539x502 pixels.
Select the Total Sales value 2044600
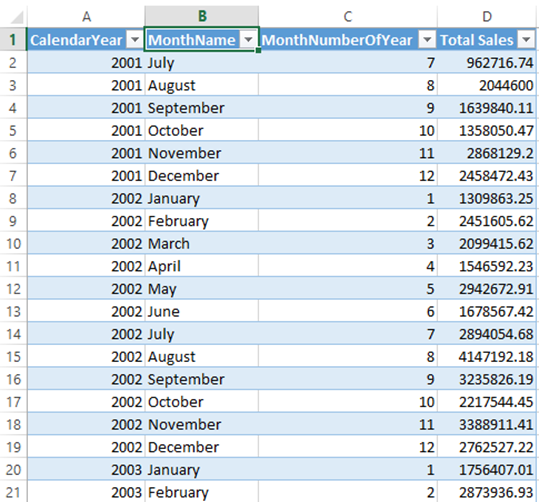point(487,85)
